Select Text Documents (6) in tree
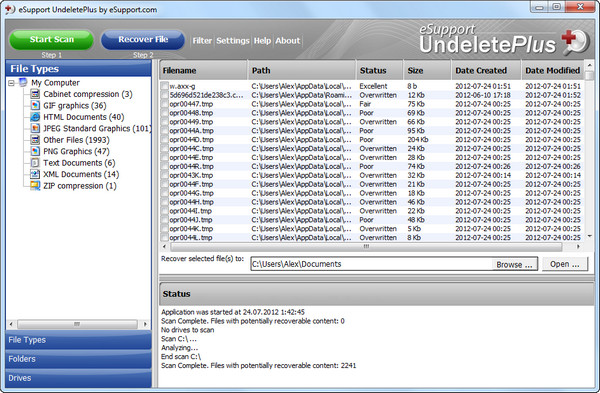Image resolution: width=600 pixels, height=393 pixels. [79, 163]
